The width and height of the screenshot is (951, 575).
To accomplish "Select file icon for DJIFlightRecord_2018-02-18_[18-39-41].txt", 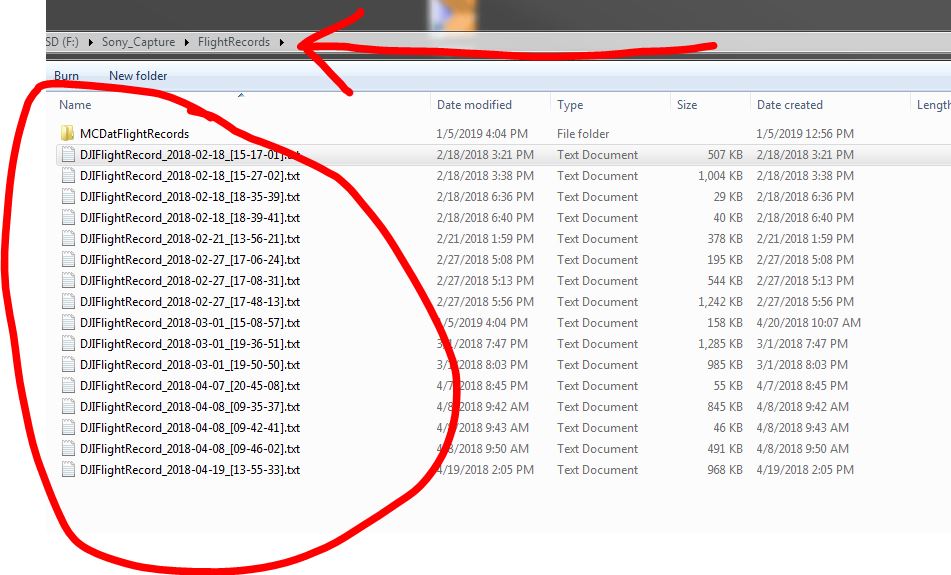I will click(x=68, y=217).
